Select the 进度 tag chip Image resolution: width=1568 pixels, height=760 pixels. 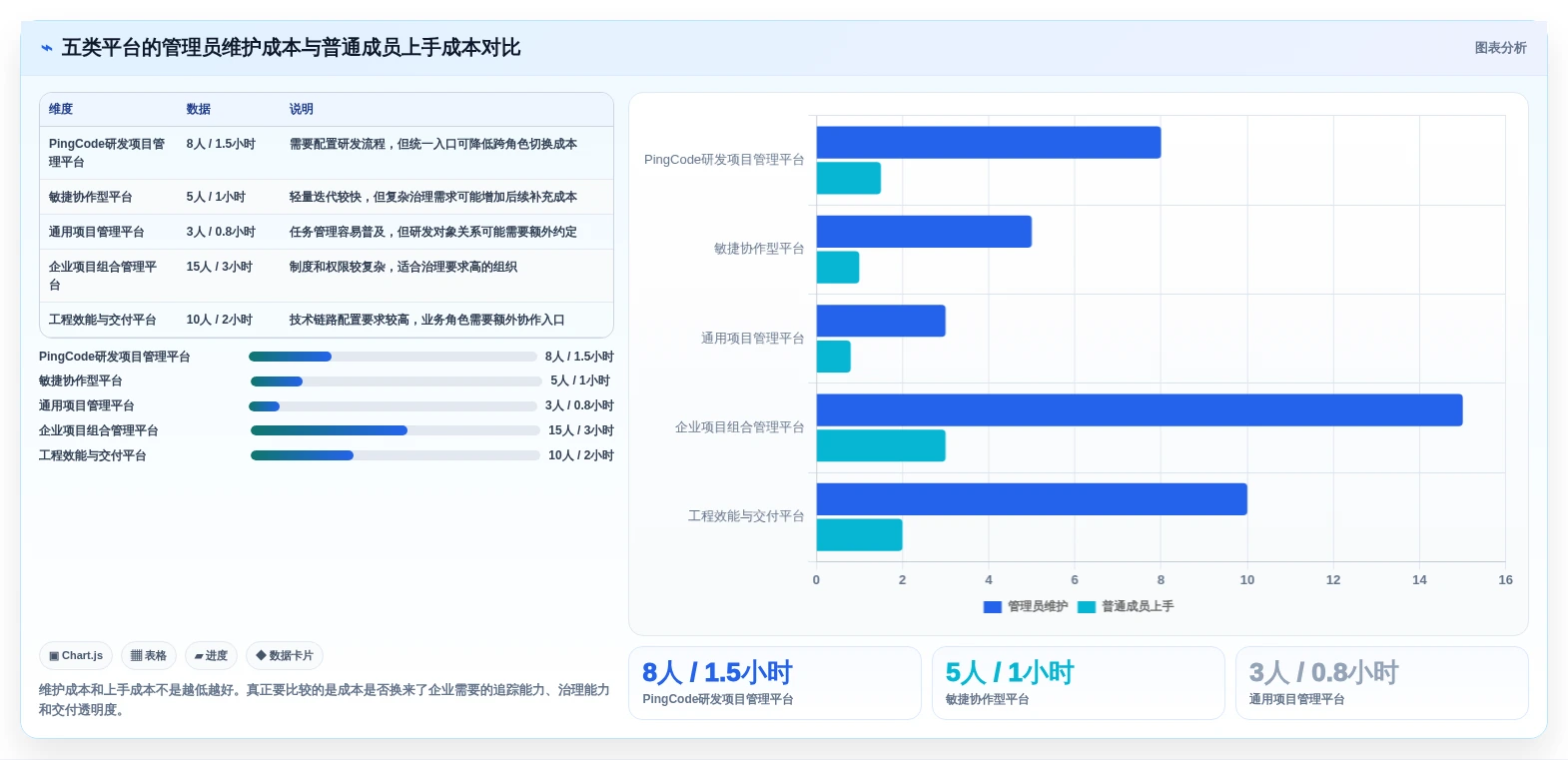click(211, 656)
